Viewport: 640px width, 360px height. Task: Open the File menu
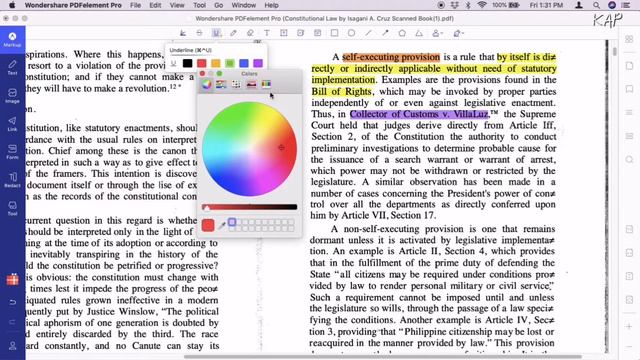136,5
